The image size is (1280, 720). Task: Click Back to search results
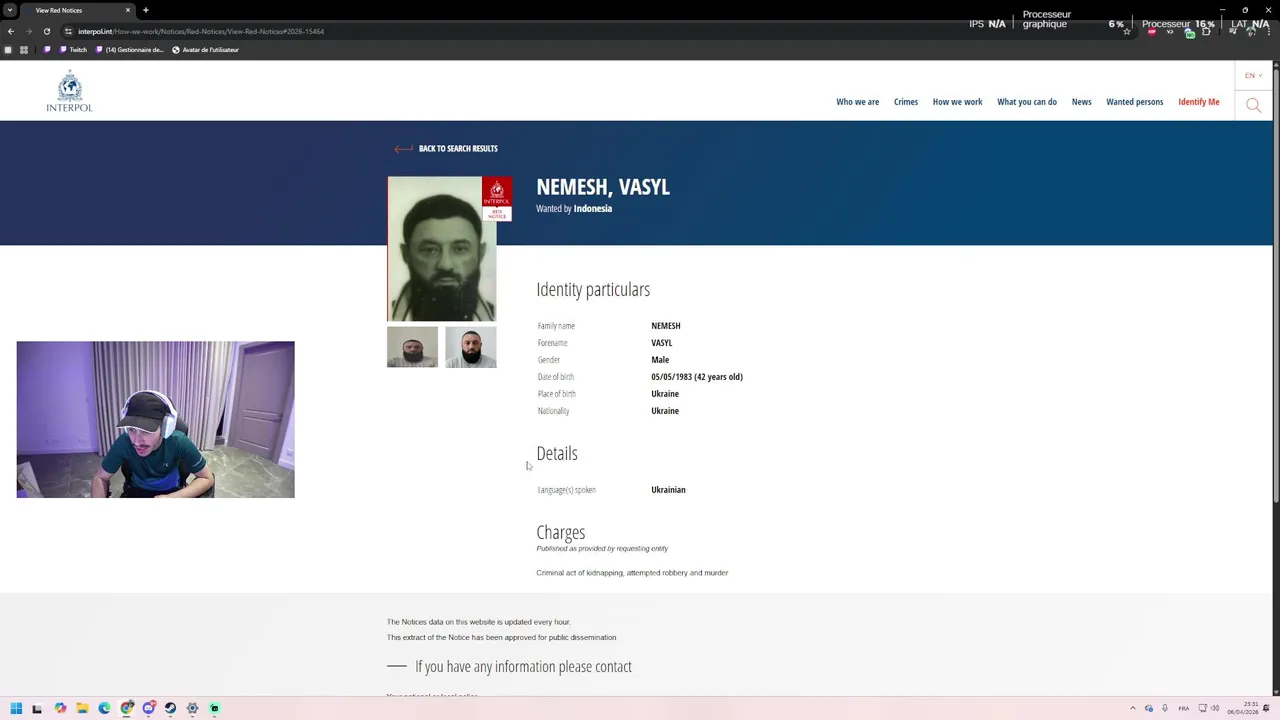coord(458,149)
